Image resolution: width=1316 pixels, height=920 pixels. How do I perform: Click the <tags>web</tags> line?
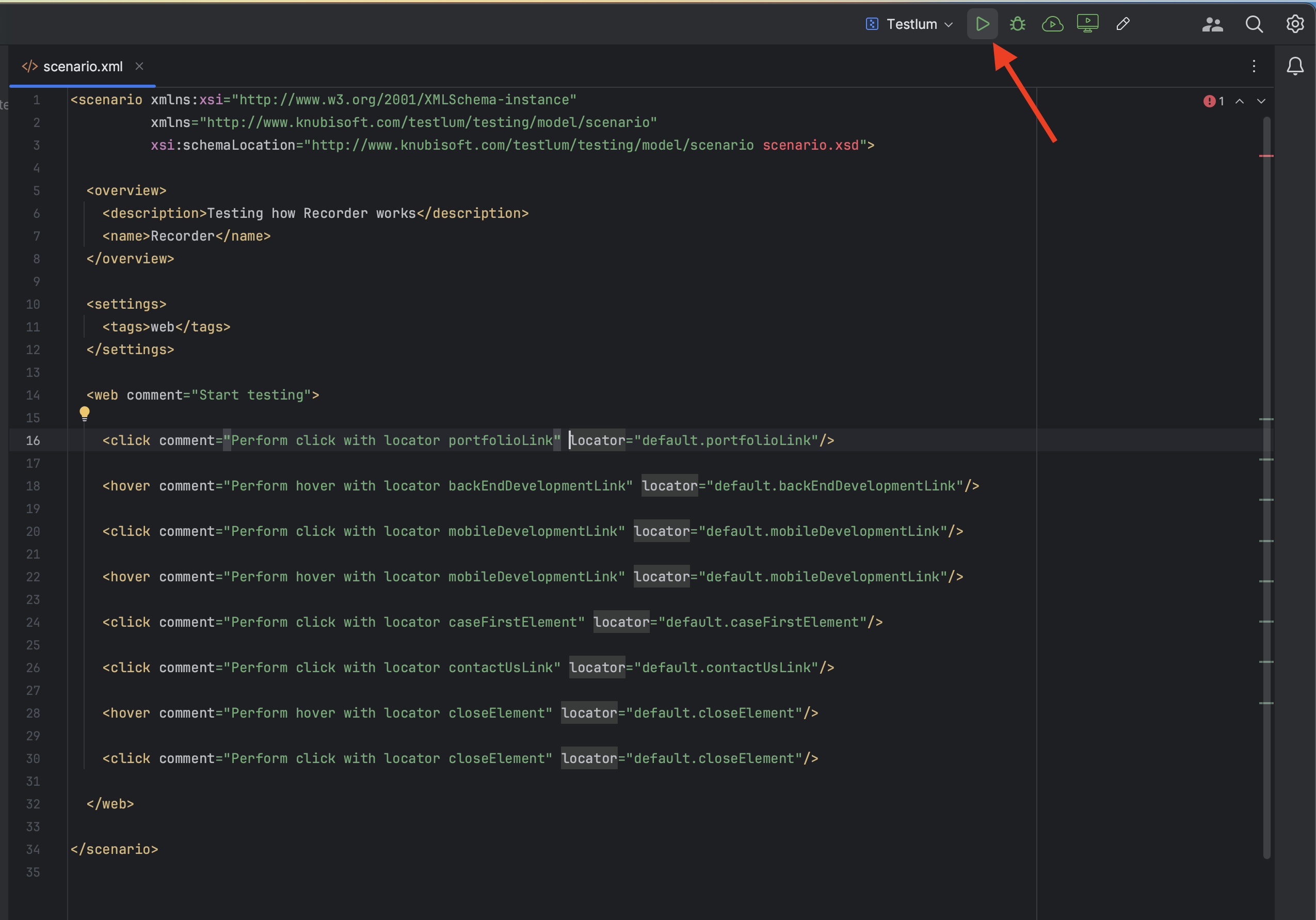click(166, 327)
